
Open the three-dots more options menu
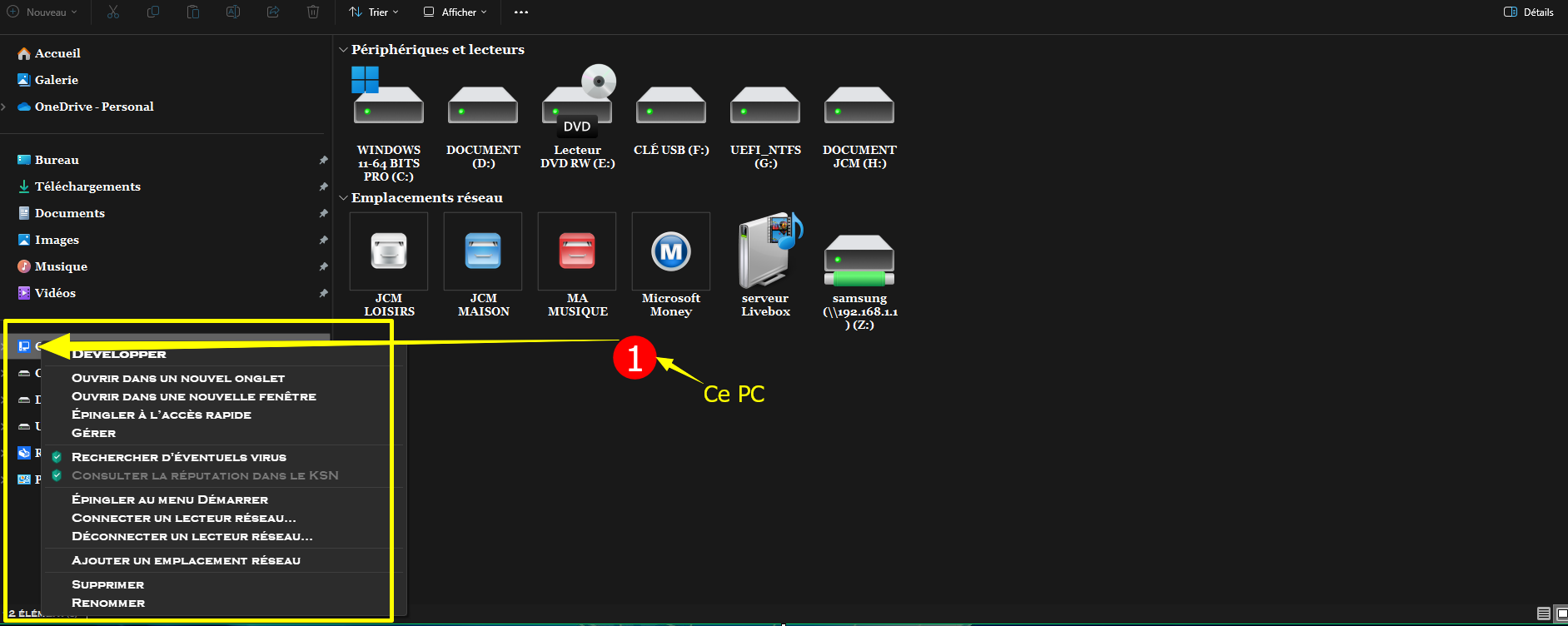[x=521, y=12]
